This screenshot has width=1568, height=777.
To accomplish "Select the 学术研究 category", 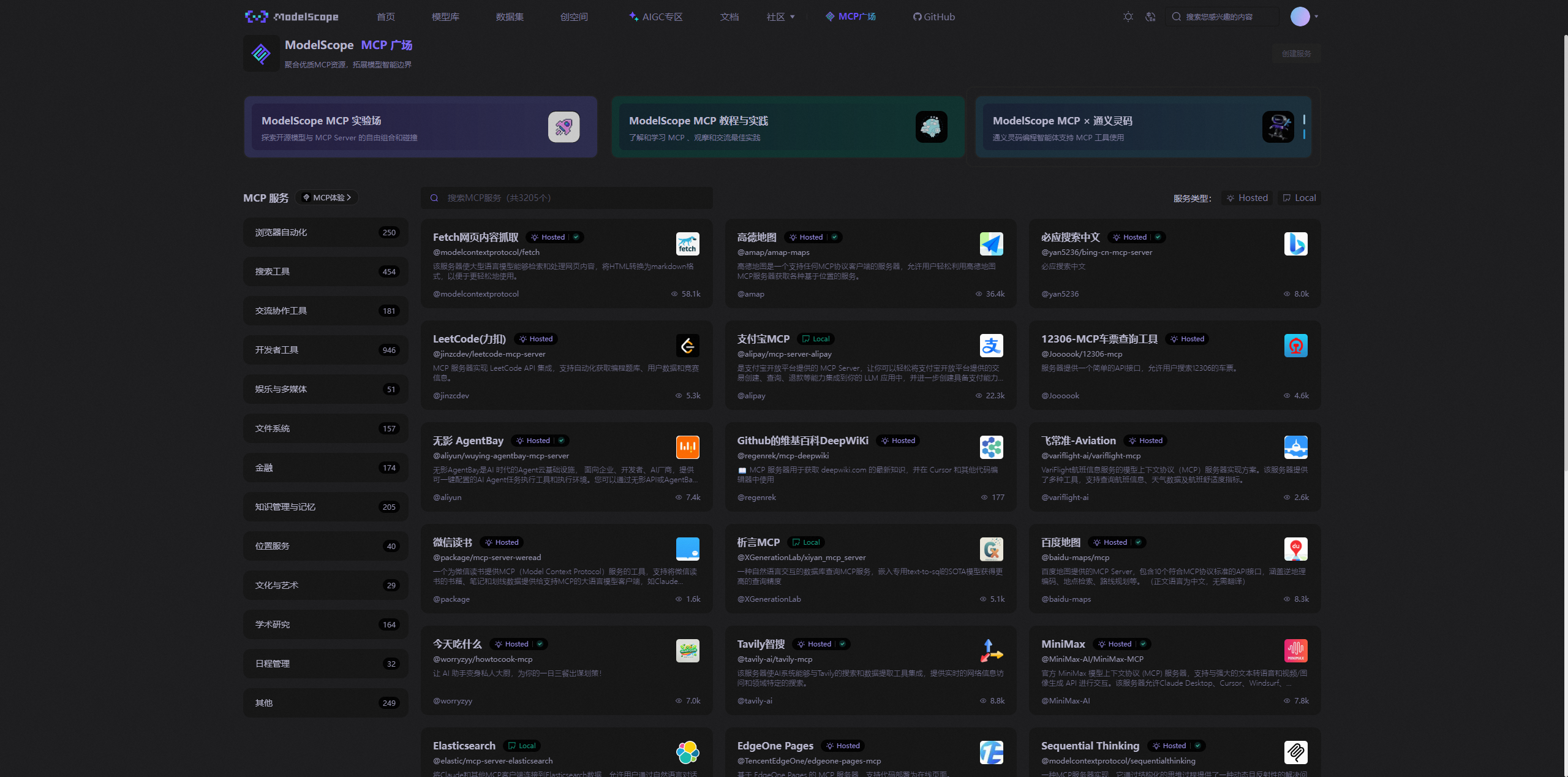I will [x=326, y=624].
